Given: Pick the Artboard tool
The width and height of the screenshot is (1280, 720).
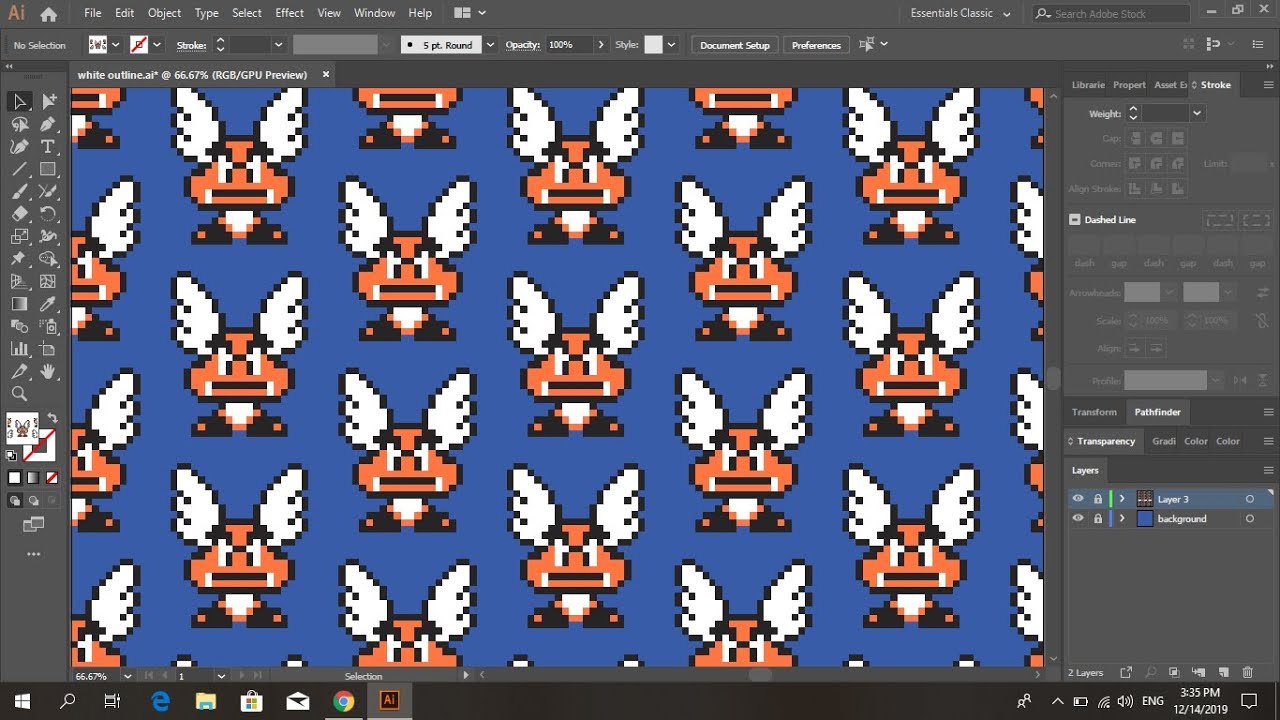Looking at the screenshot, I should 48,349.
